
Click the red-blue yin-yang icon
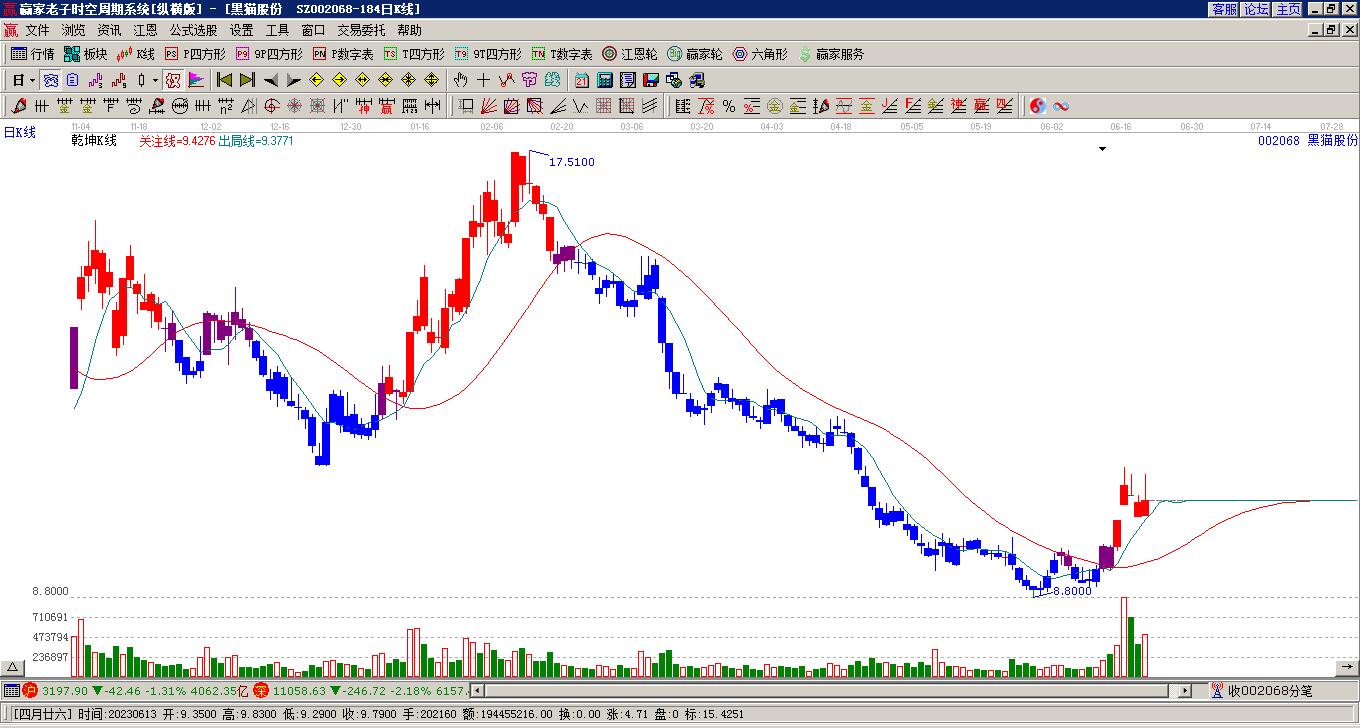(1038, 106)
